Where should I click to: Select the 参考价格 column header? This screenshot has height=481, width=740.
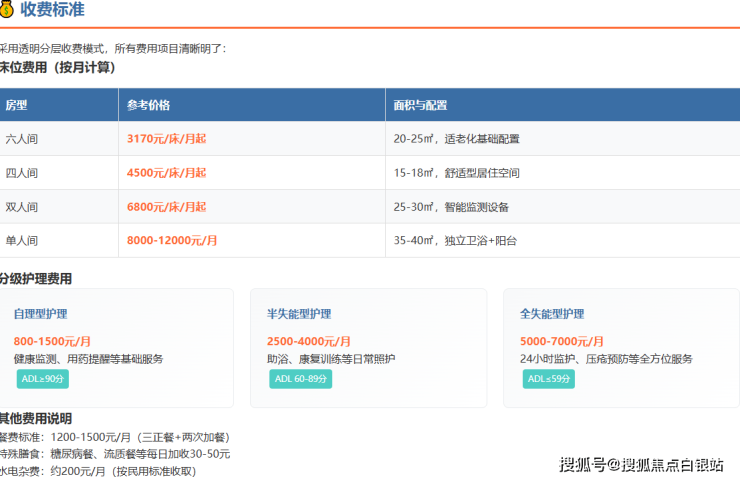149,105
